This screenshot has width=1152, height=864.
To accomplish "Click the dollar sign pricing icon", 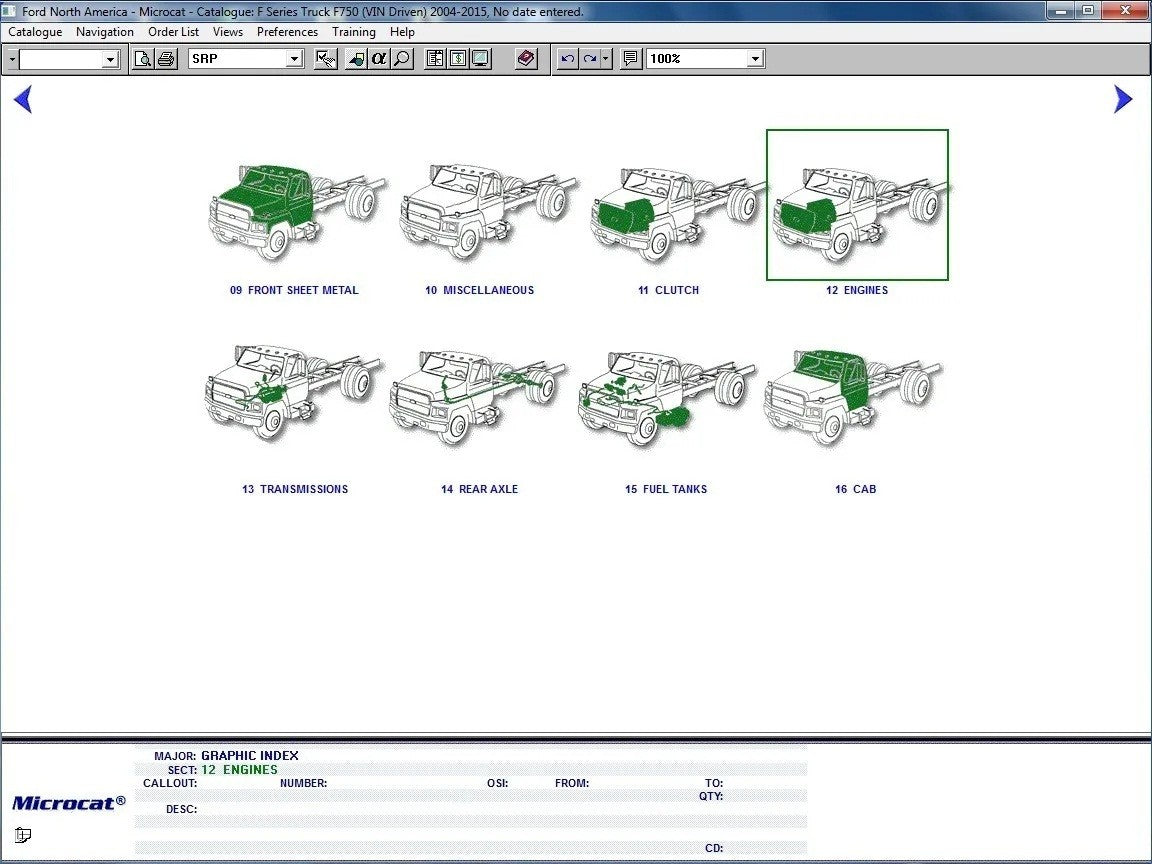I will click(457, 59).
